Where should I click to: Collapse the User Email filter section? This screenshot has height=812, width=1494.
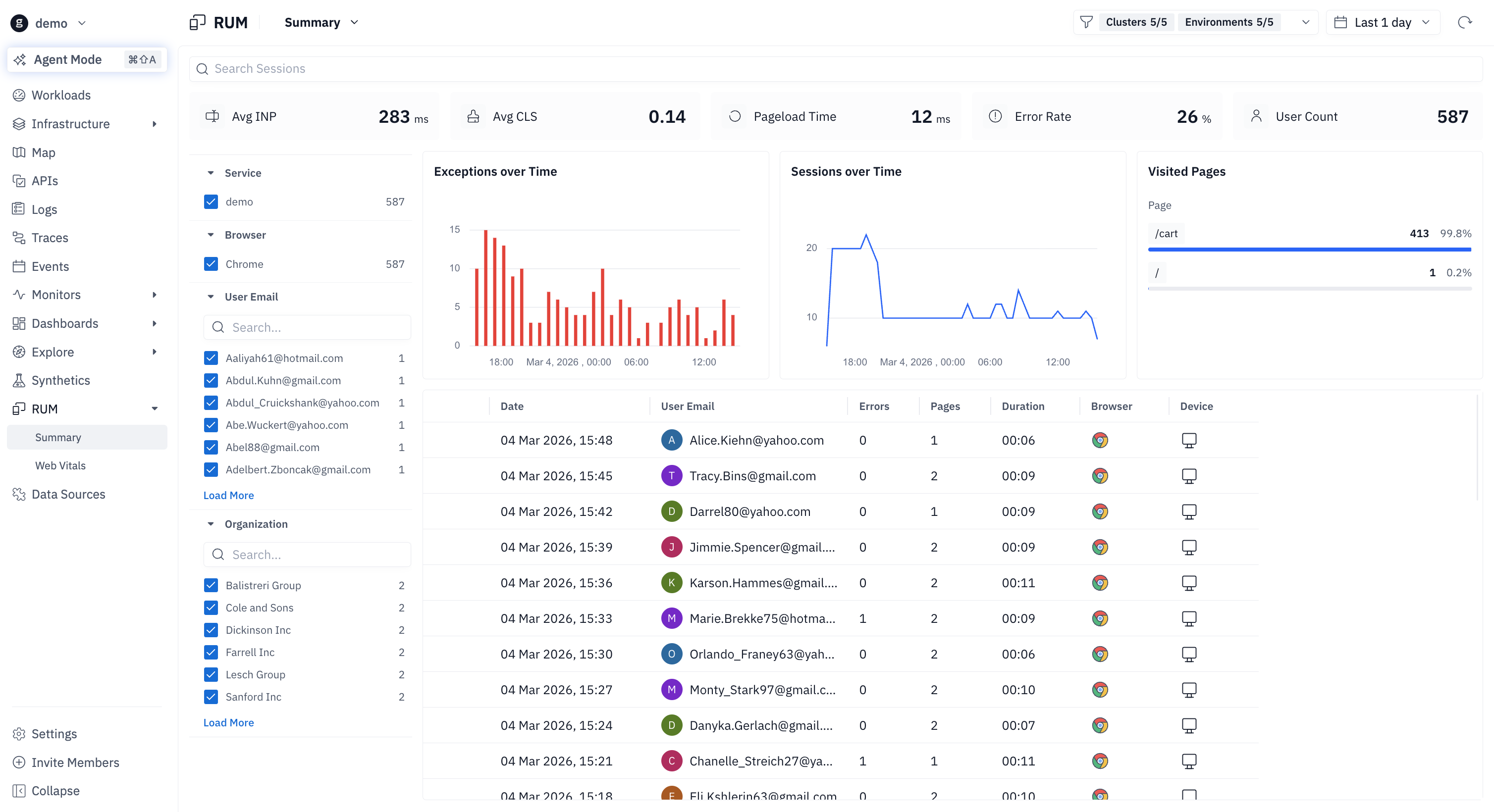click(211, 297)
